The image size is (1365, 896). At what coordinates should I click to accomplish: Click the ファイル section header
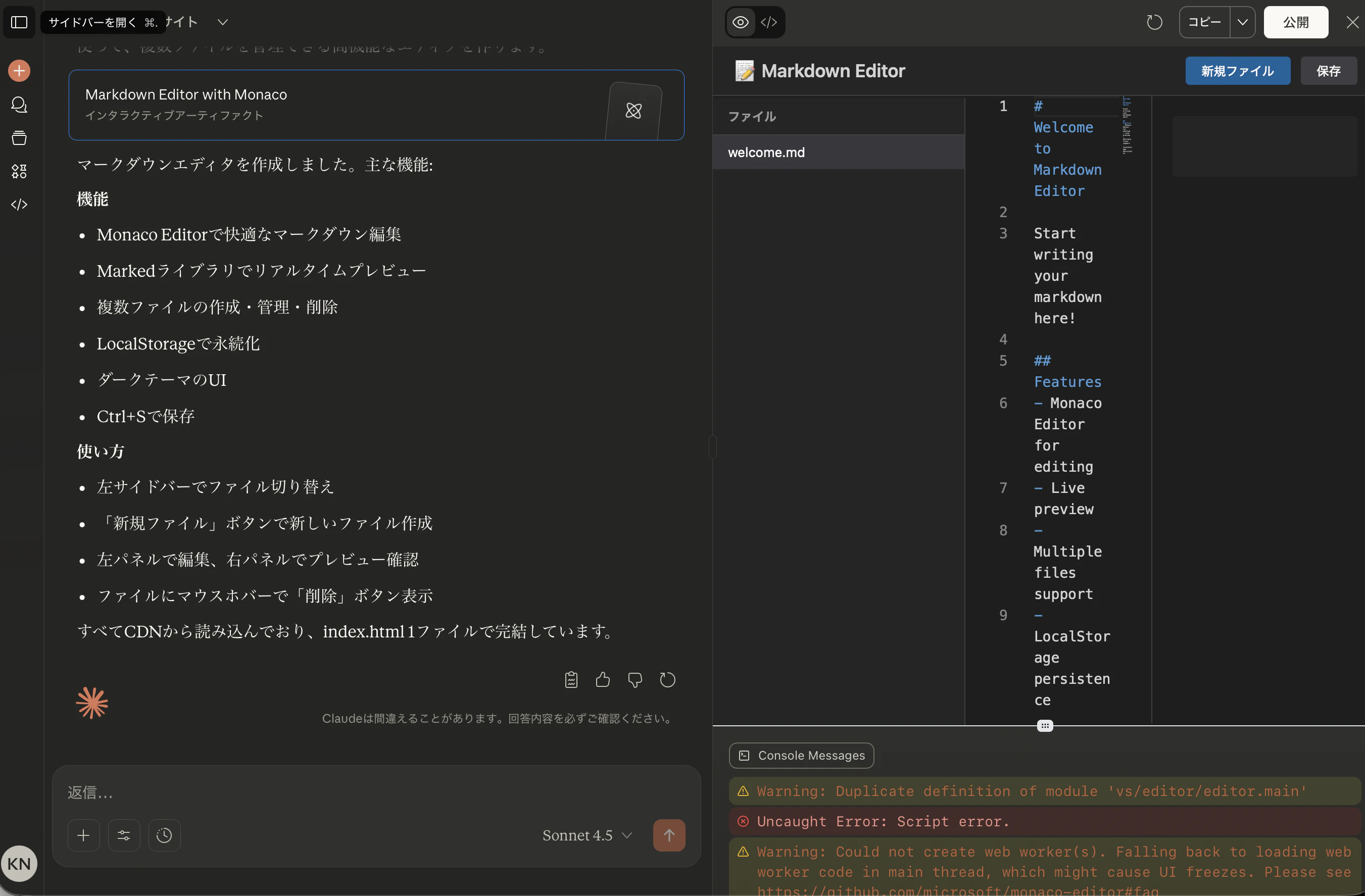[x=752, y=116]
